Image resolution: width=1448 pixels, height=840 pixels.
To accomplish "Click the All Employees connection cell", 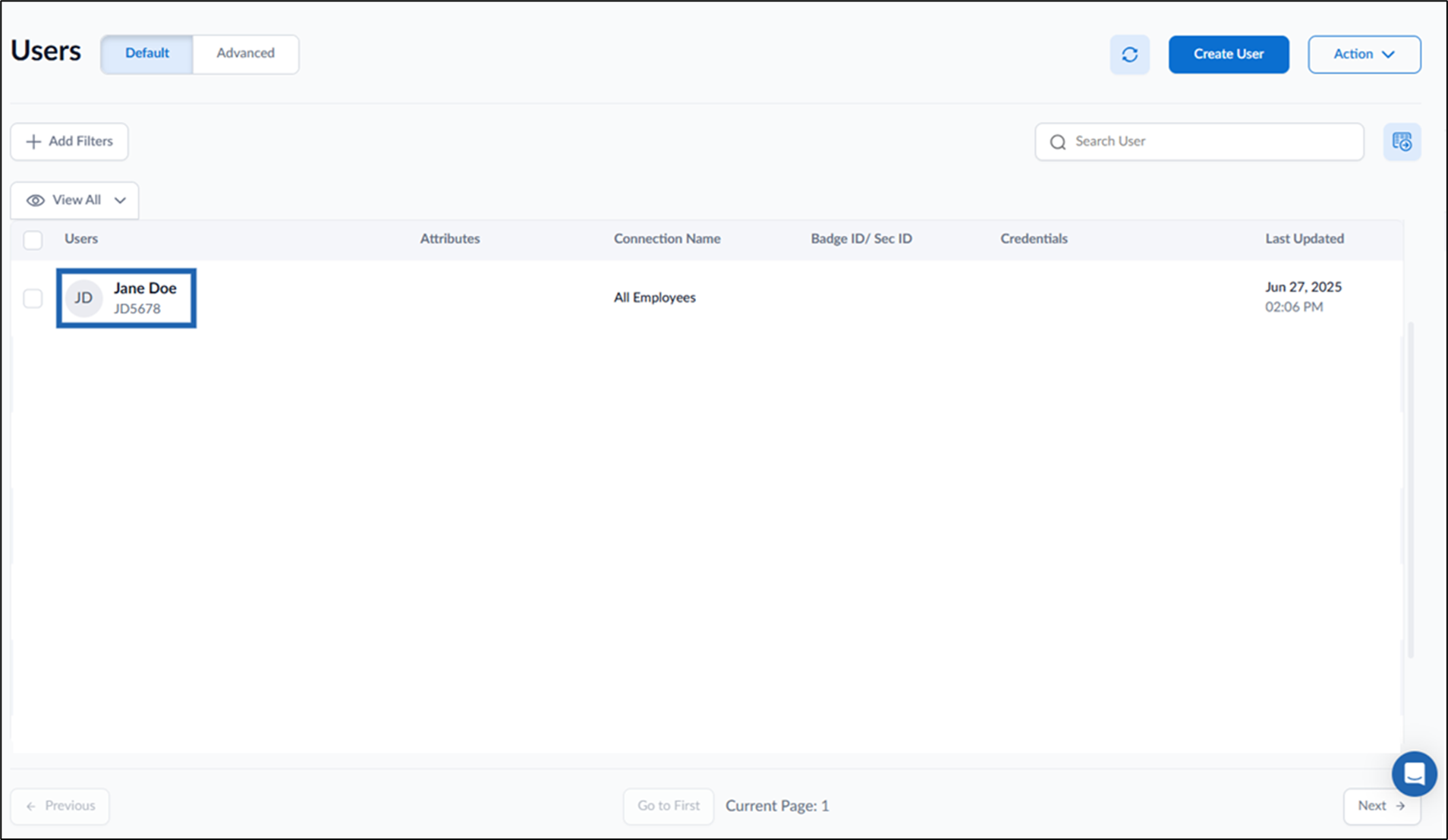I will coord(655,297).
